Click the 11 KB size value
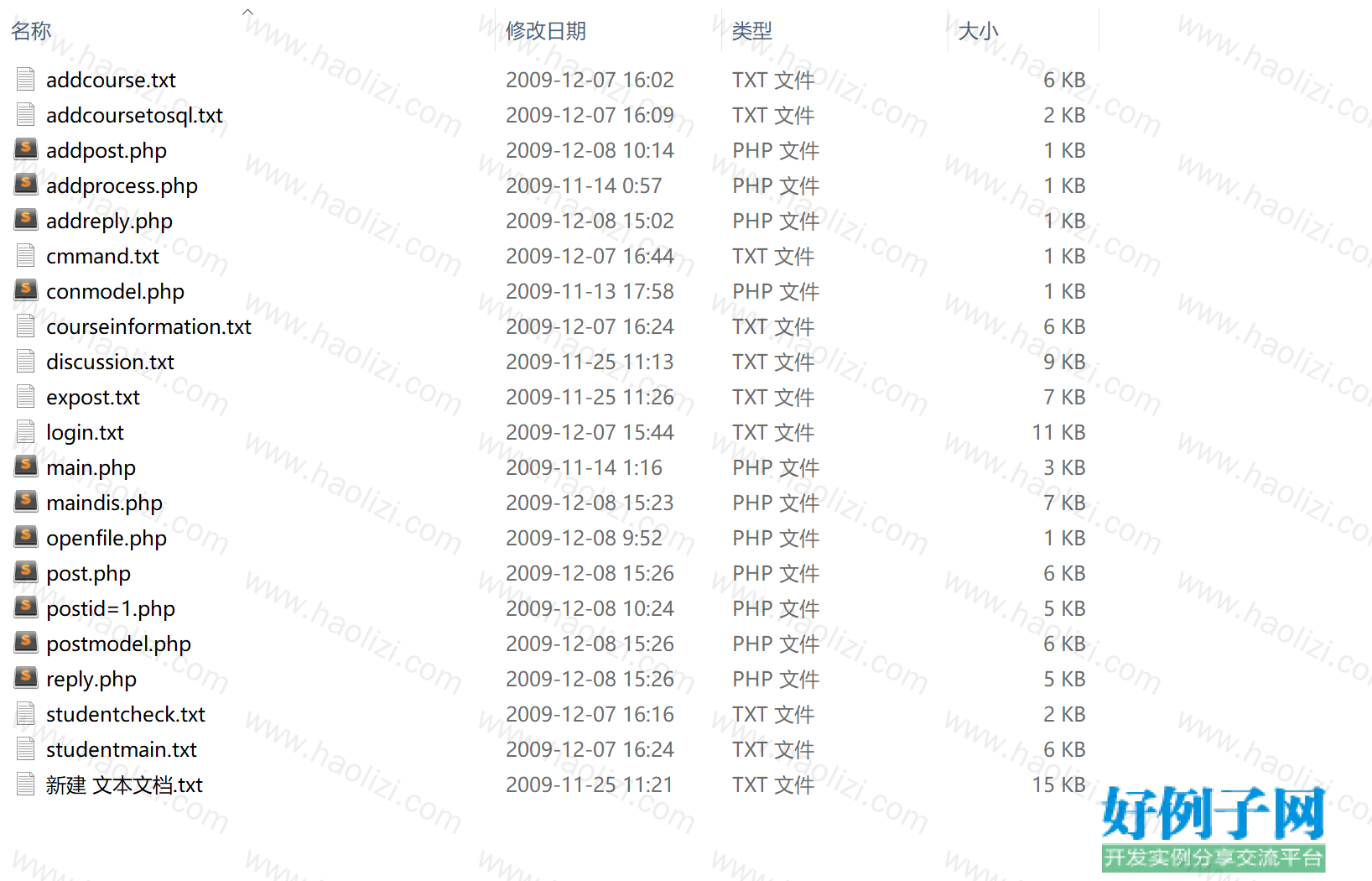The width and height of the screenshot is (1372, 881). point(1058,432)
